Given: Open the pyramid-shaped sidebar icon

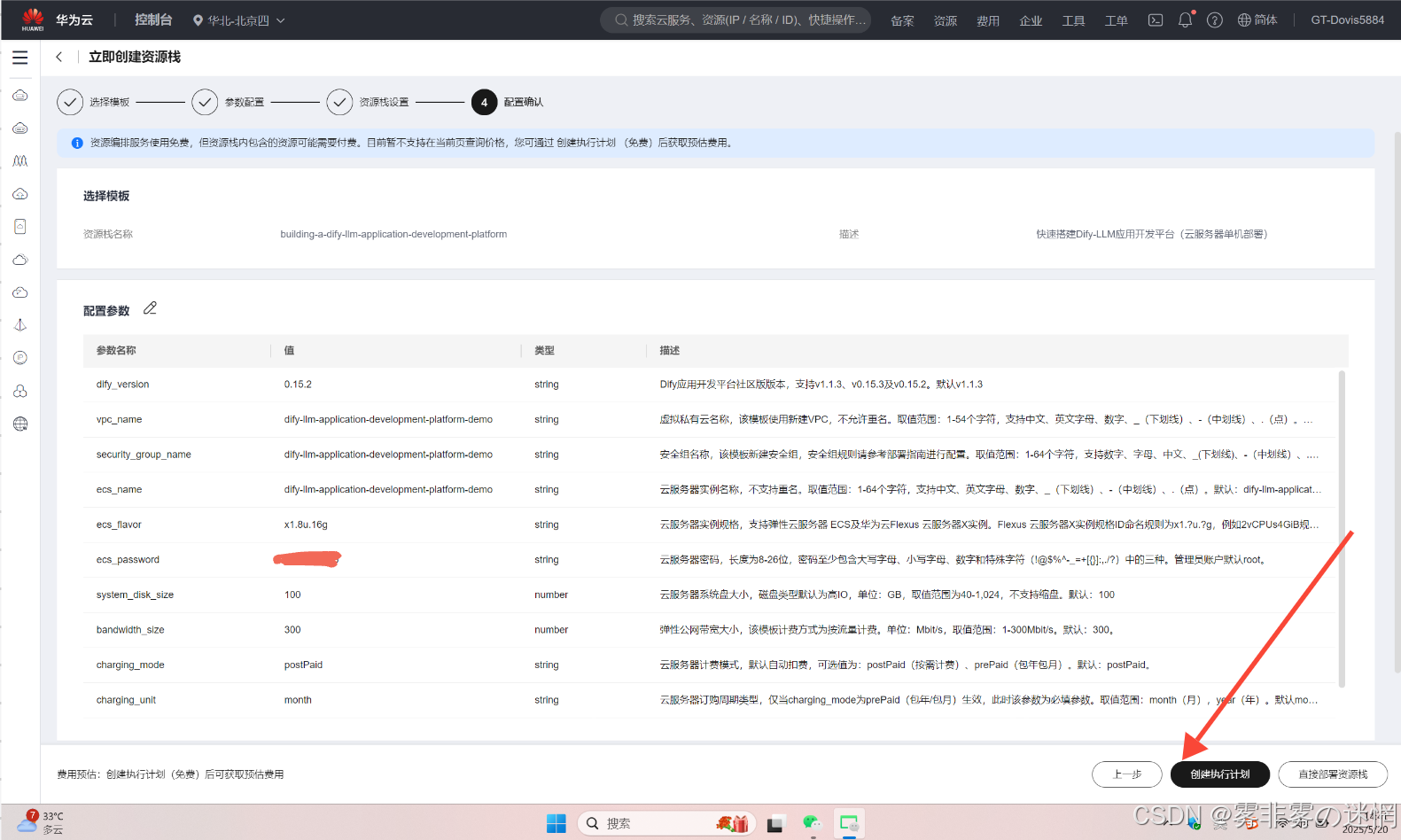Looking at the screenshot, I should [x=20, y=325].
